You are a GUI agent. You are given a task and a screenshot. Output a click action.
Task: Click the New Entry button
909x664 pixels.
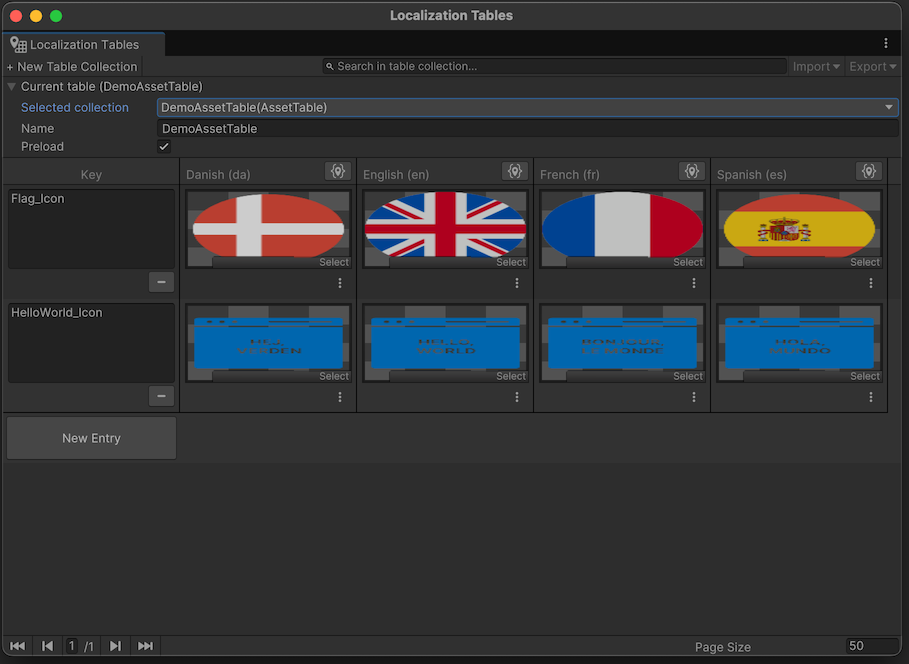pos(91,438)
